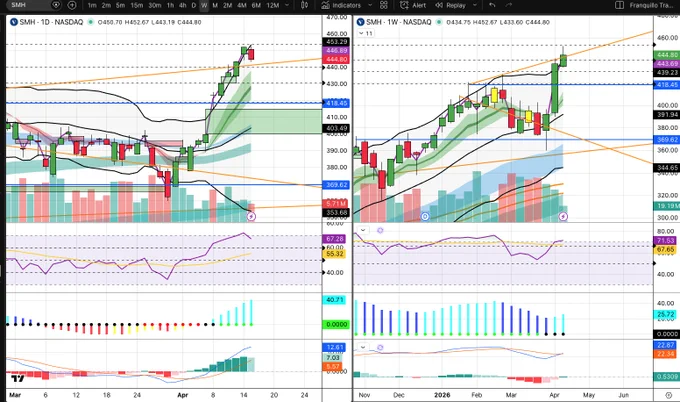The width and height of the screenshot is (680, 402).
Task: Open the layout setup icon
Action: pos(620,6)
